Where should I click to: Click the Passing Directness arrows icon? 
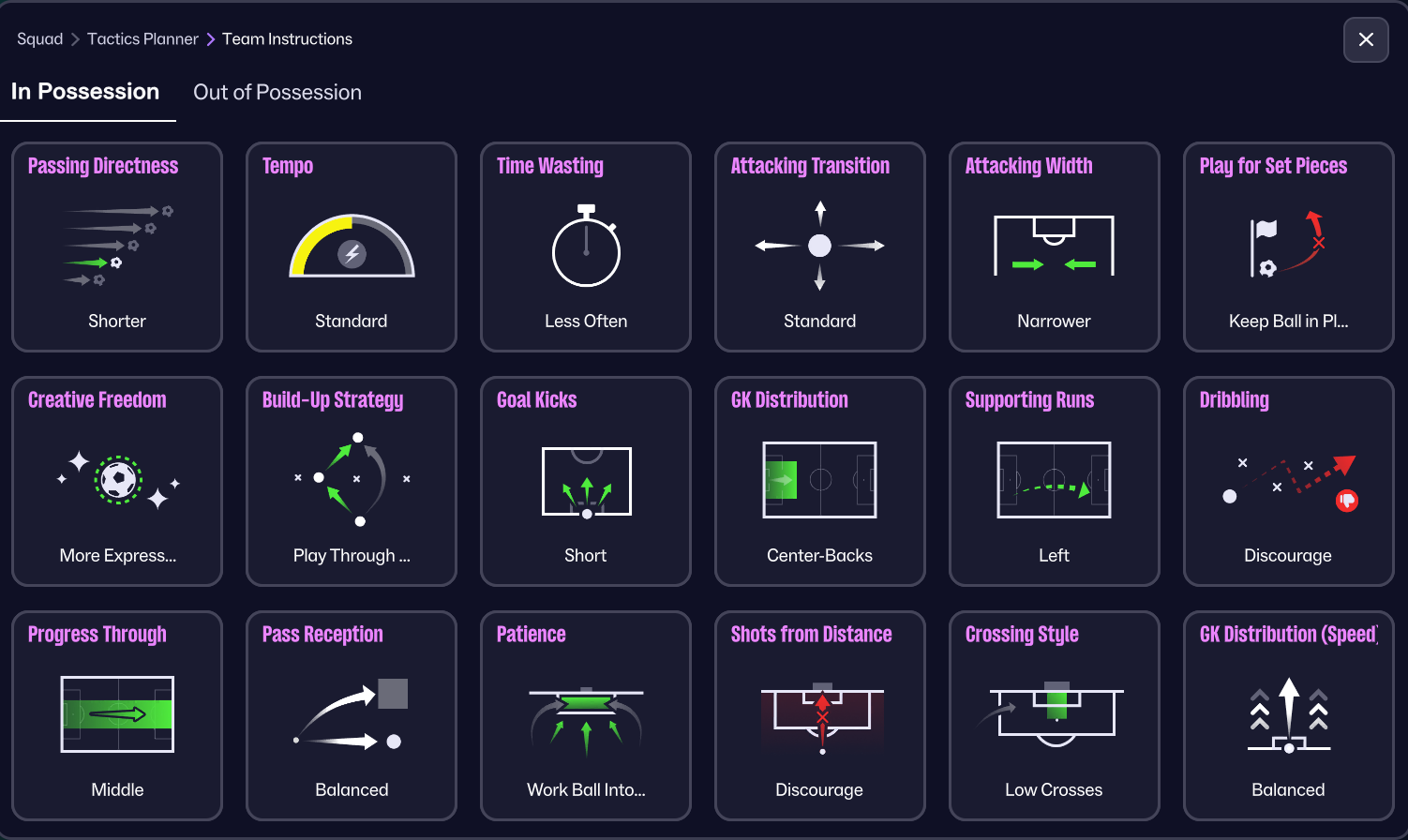click(117, 246)
